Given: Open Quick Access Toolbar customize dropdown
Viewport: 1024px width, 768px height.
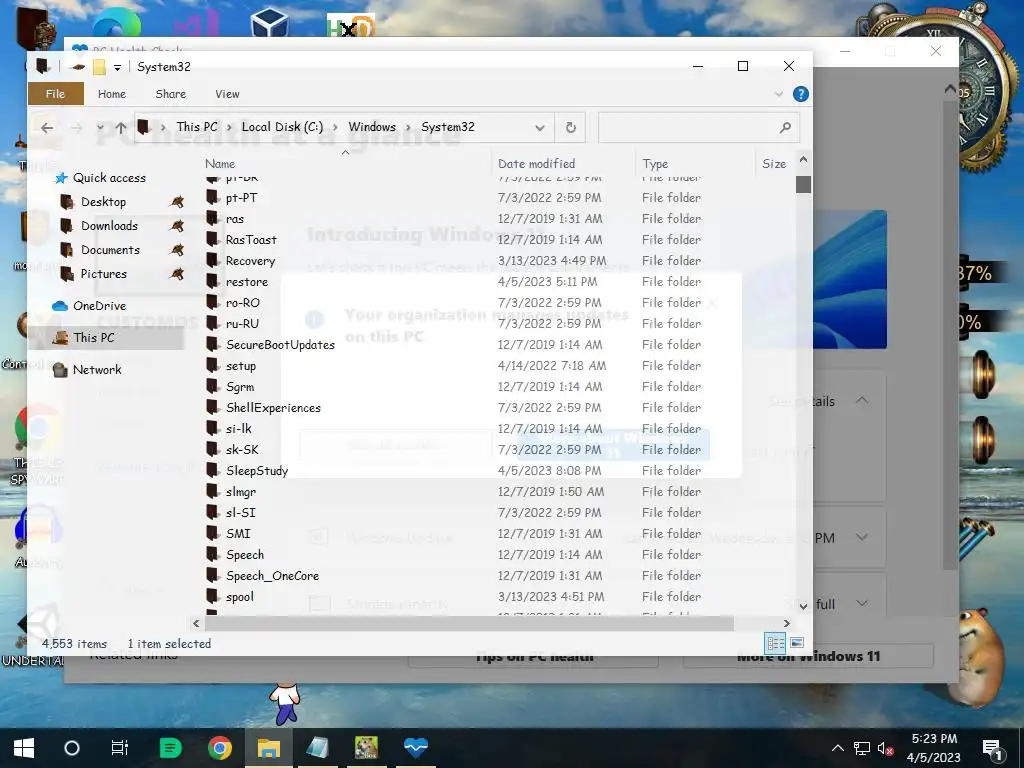Looking at the screenshot, I should (117, 67).
